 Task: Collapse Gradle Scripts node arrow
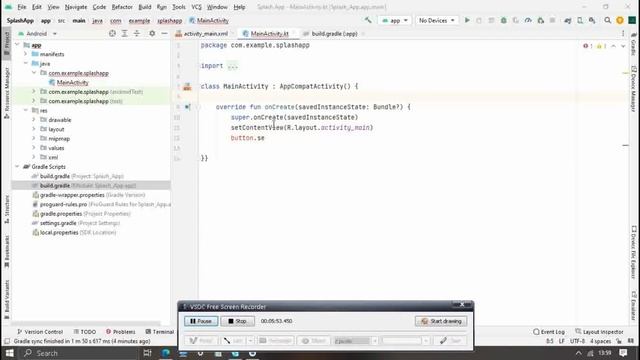(x=17, y=167)
